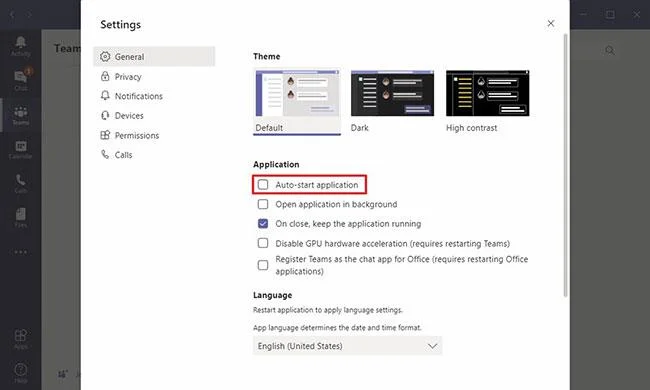Viewport: 650px width, 390px height.
Task: Open the Calls phone icon in Teams sidebar
Action: pos(20,183)
